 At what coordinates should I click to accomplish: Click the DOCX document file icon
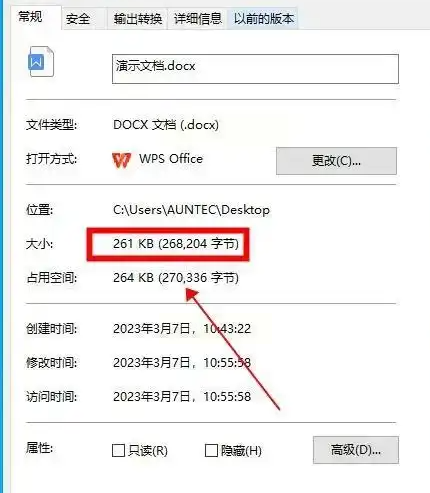coord(41,62)
